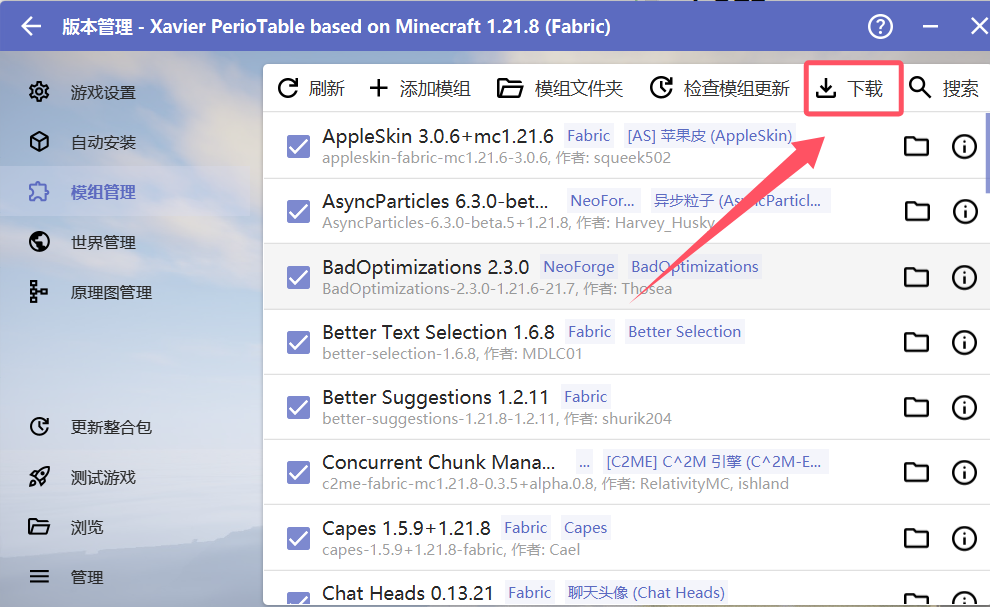This screenshot has width=990, height=607.
Task: Click the NeoForge tag on BadOptimizations row
Action: coord(579,267)
